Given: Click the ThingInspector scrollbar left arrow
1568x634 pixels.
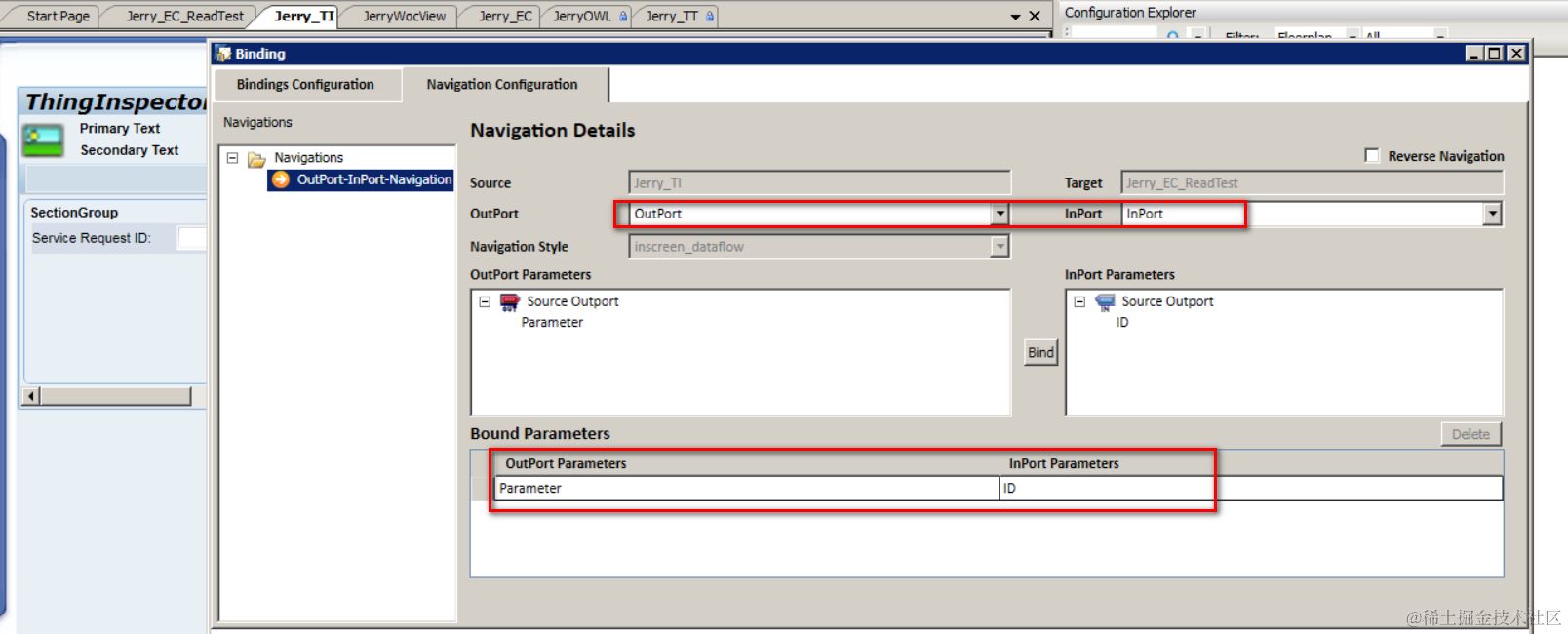Looking at the screenshot, I should (x=31, y=396).
